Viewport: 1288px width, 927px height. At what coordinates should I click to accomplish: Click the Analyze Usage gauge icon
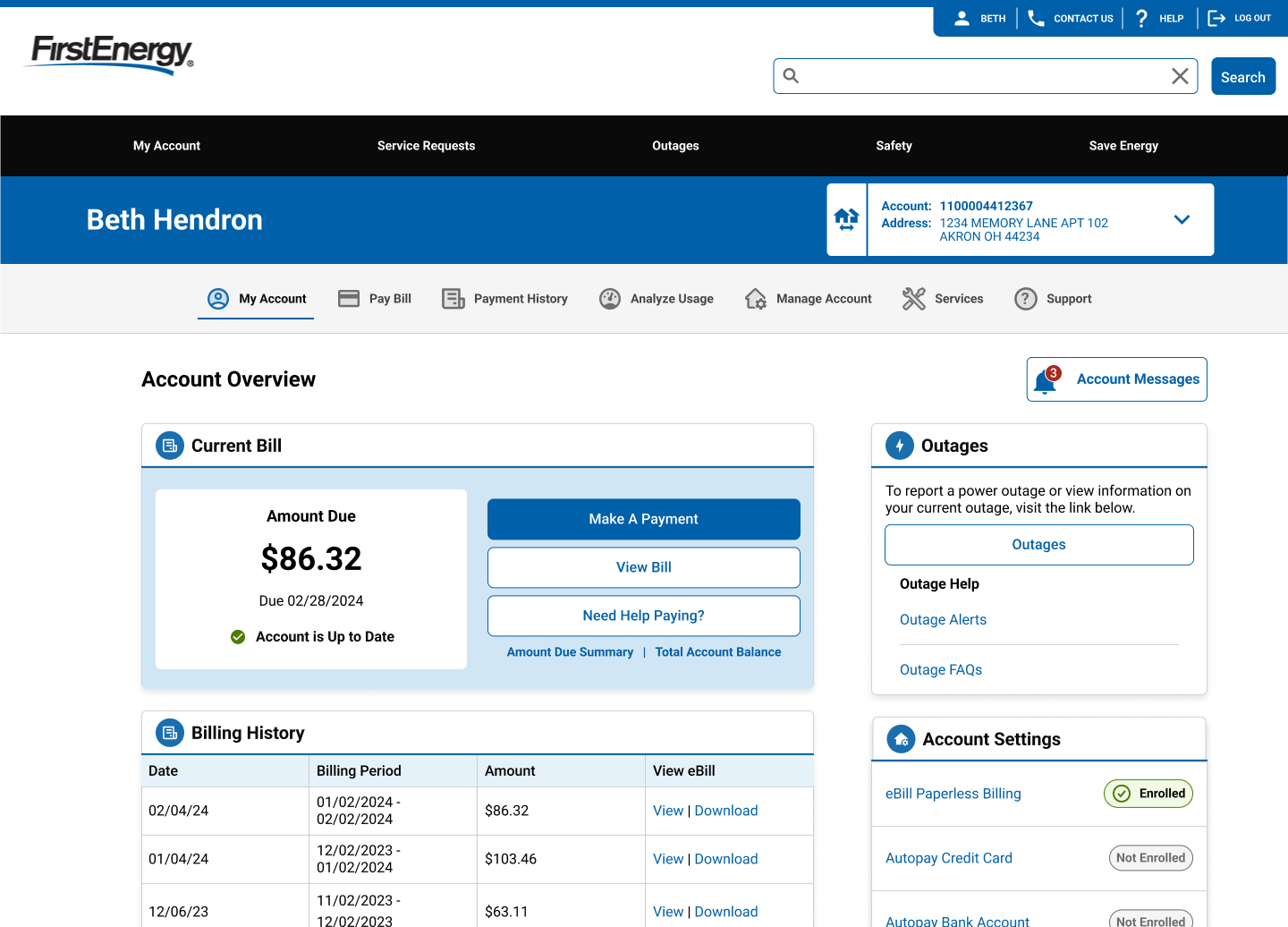coord(610,299)
